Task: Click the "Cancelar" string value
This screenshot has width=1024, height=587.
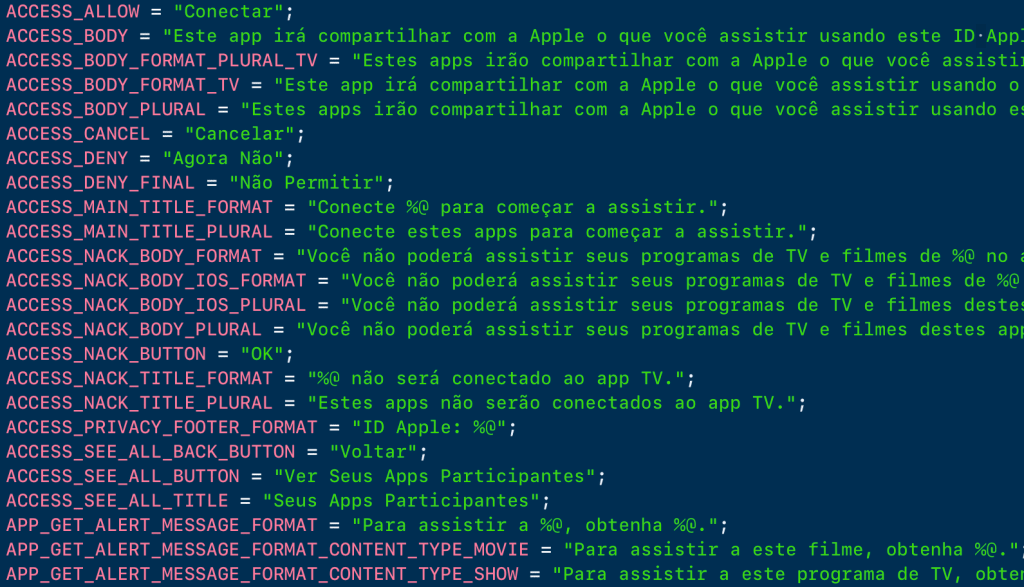Action: pos(240,133)
